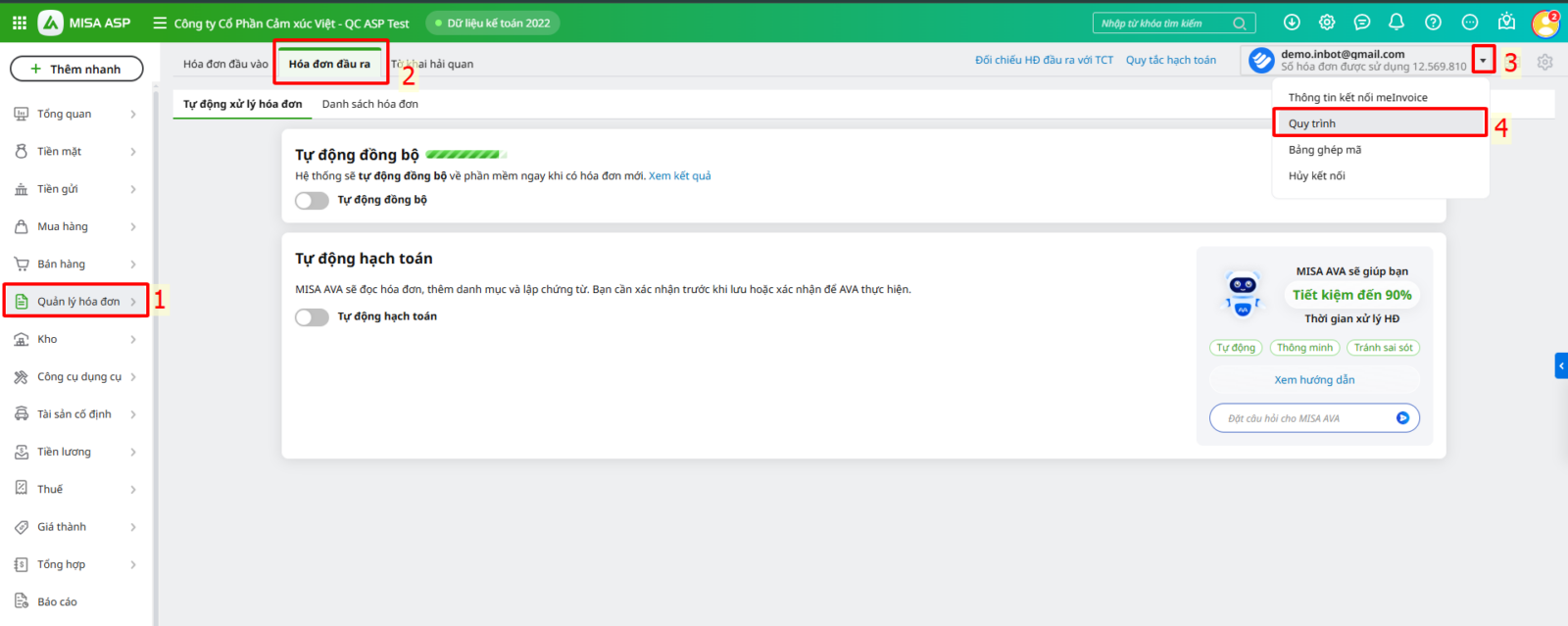
Task: Open the meInvoice account dropdown arrow
Action: point(1483,61)
